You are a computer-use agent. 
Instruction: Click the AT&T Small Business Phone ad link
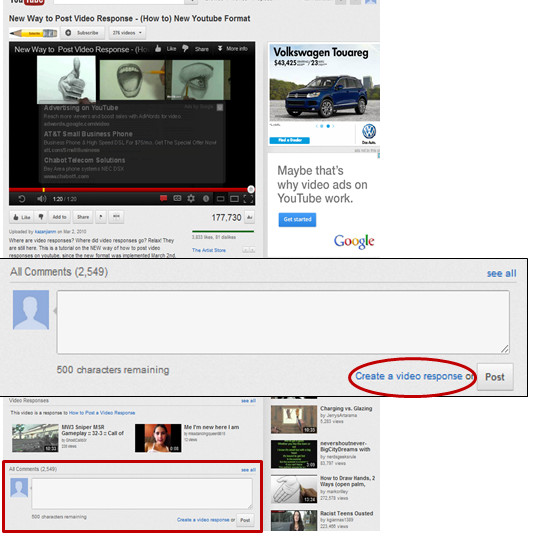pos(88,134)
